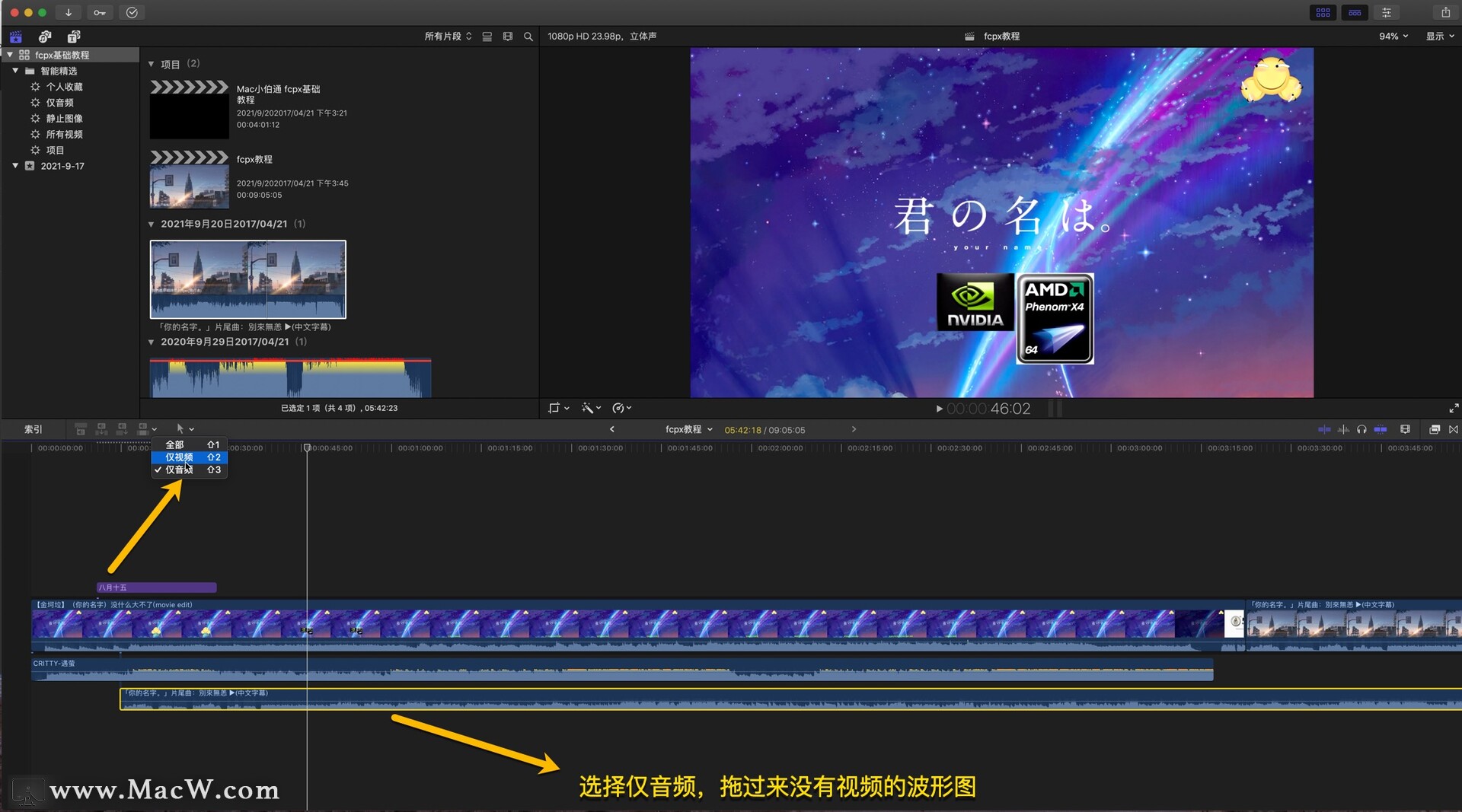Toggle the Timeline panel visibility
Image resolution: width=1462 pixels, height=812 pixels.
pos(1355,12)
